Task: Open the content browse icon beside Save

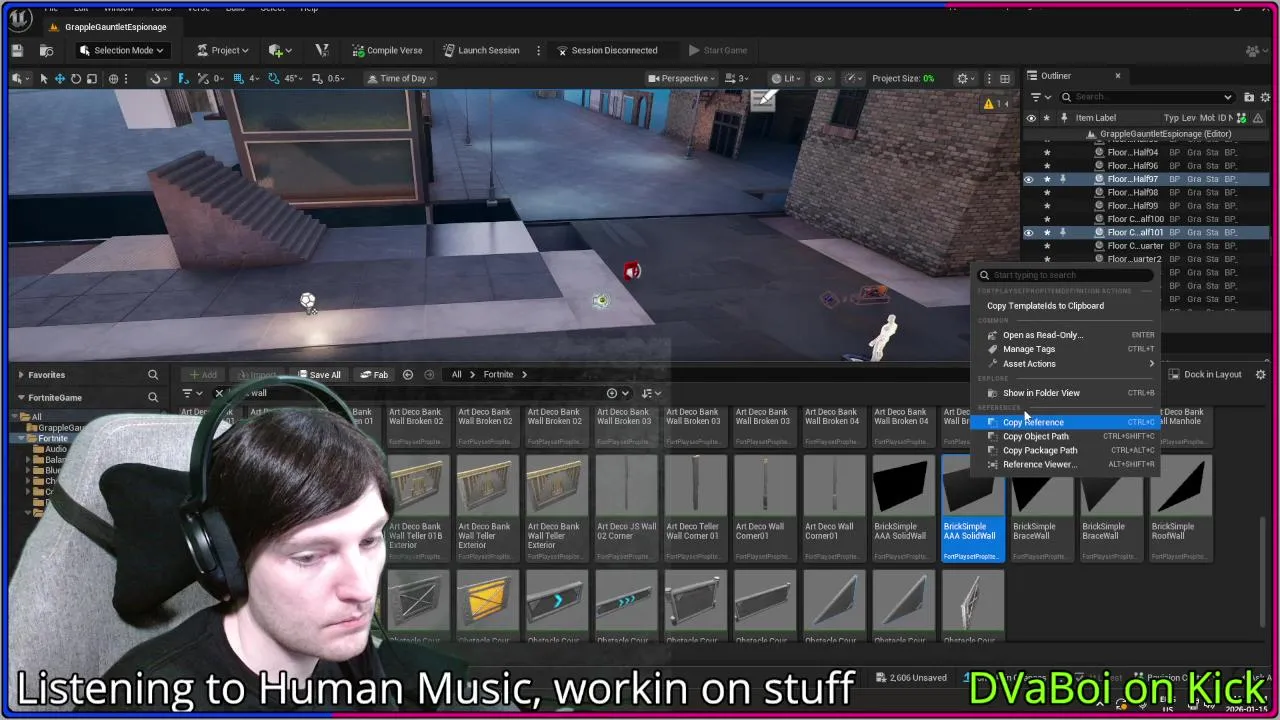Action: tap(47, 50)
